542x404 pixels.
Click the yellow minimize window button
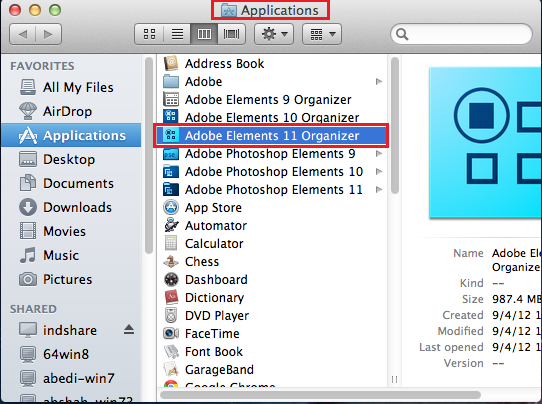[x=35, y=10]
